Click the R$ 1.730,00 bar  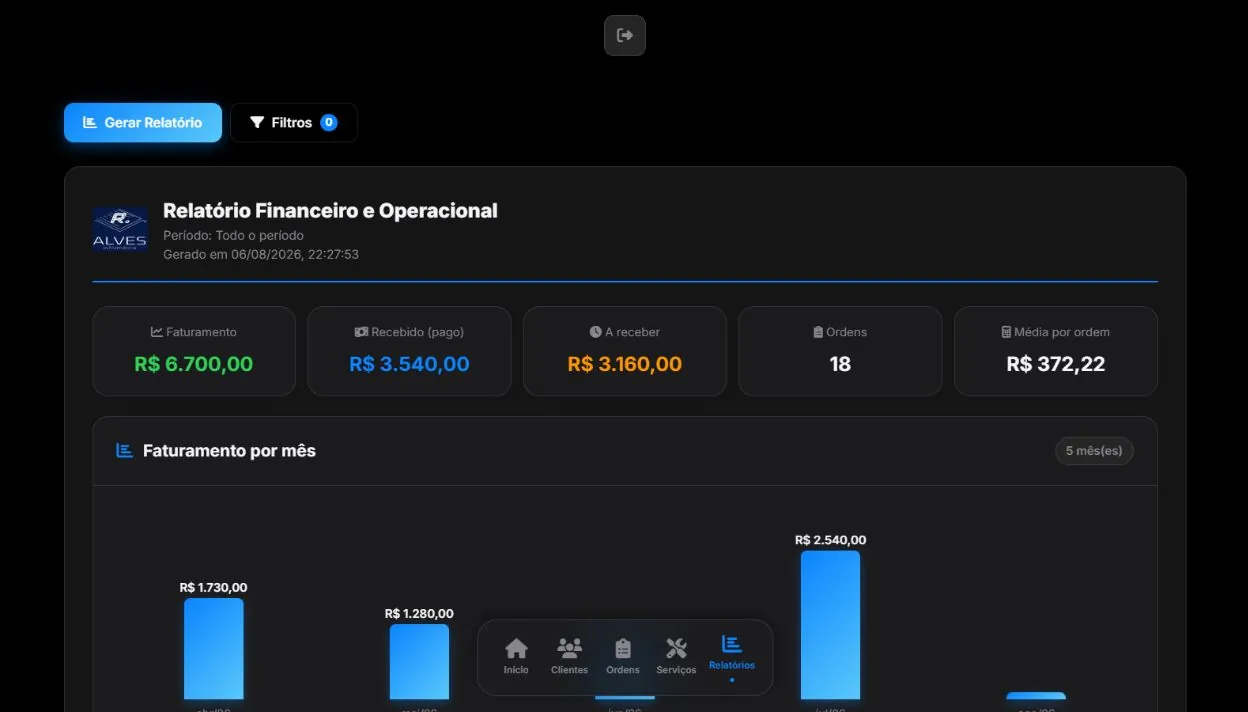coord(214,649)
